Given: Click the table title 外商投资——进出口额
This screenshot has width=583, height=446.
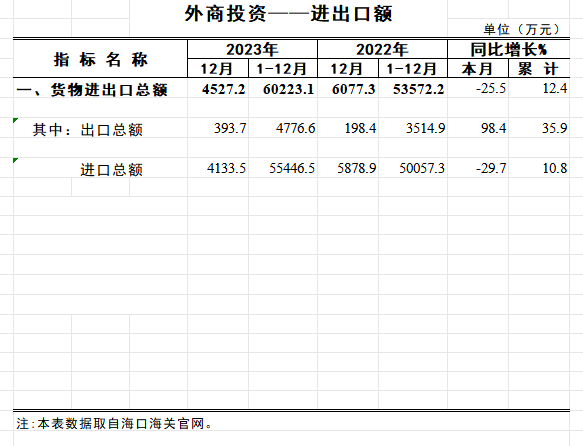Looking at the screenshot, I should pyautogui.click(x=289, y=14).
